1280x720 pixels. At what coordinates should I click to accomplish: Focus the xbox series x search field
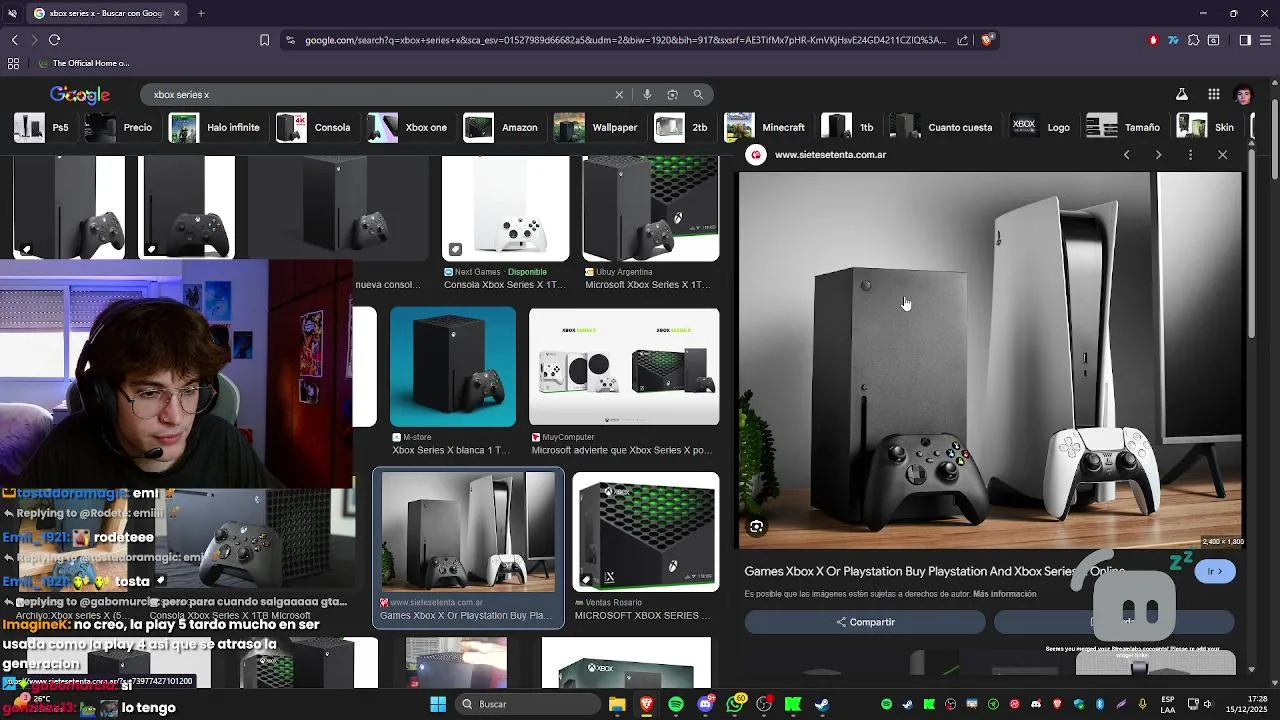[x=380, y=94]
